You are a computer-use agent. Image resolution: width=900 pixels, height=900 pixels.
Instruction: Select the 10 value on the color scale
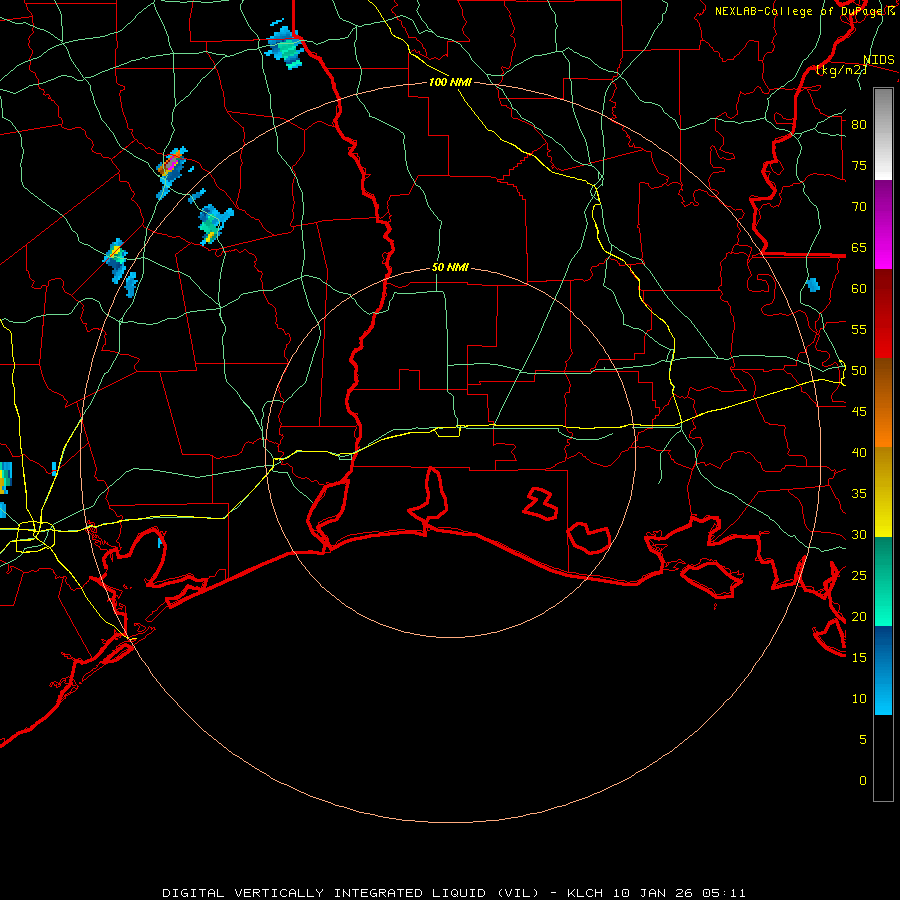859,699
